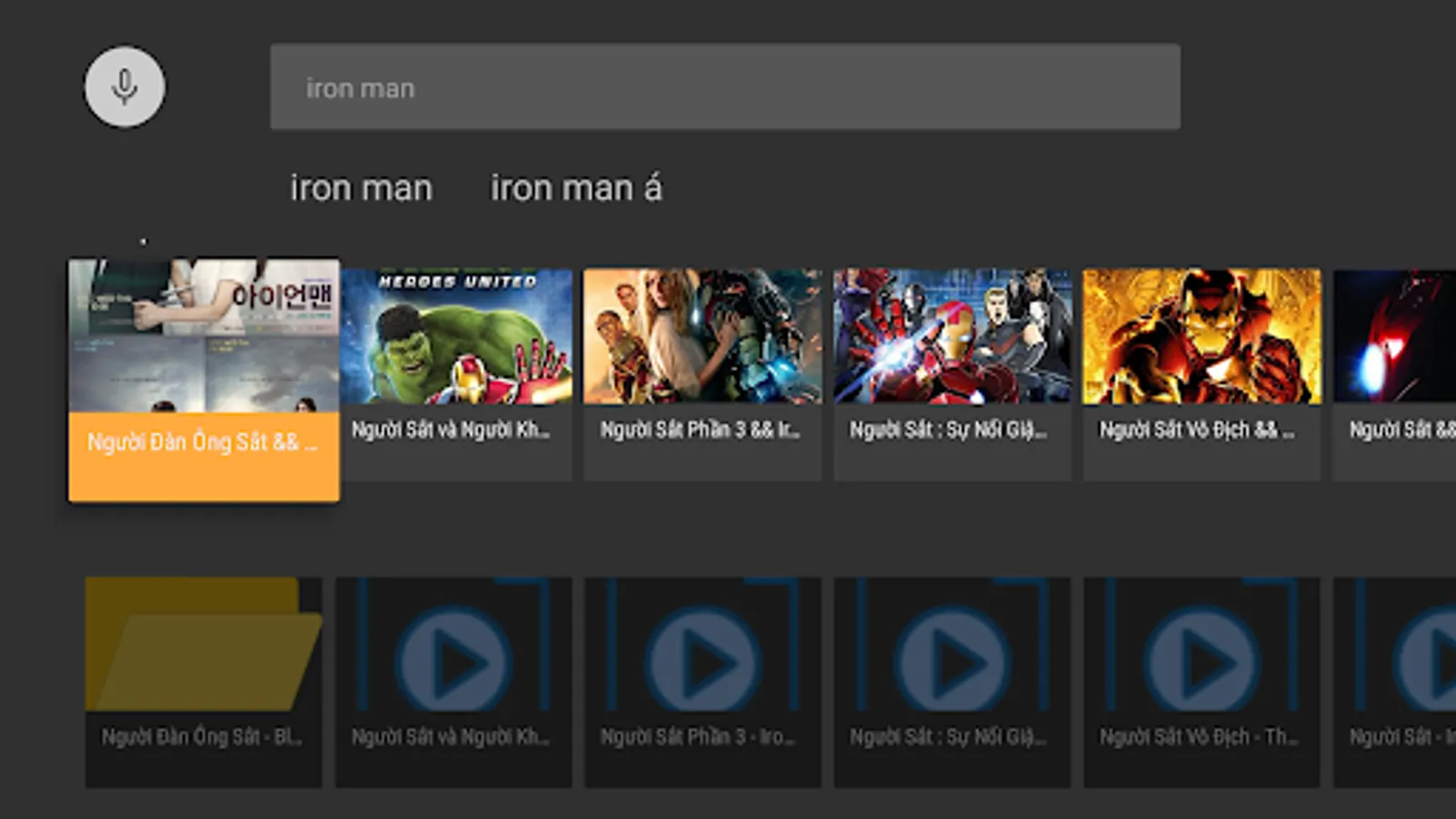1456x819 pixels.
Task: Choose the "iron man á" search suggestion
Action: pyautogui.click(x=577, y=188)
